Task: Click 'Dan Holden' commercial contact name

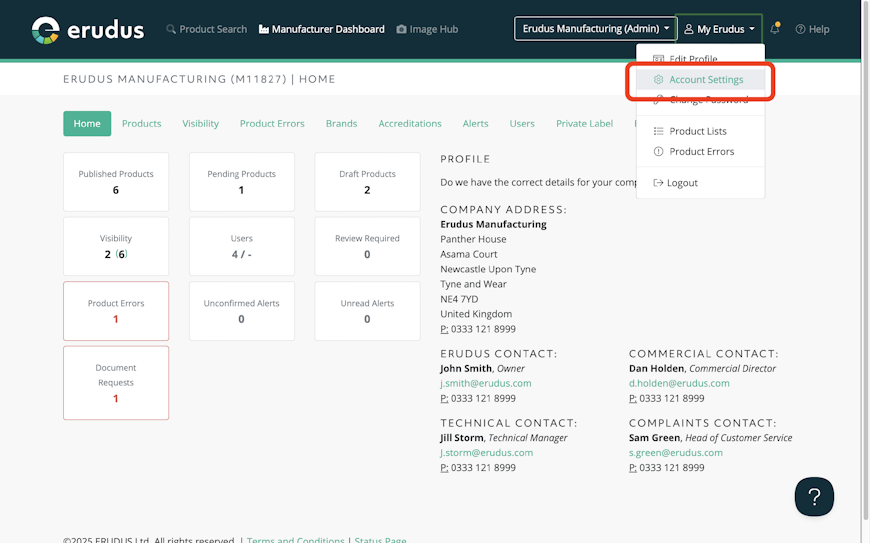Action: (x=656, y=368)
